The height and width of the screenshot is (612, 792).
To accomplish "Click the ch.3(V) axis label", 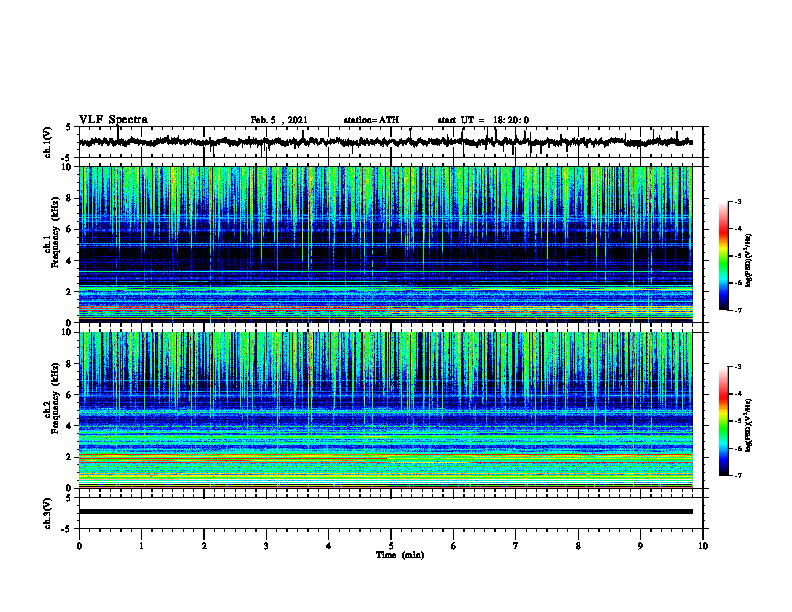I will pyautogui.click(x=48, y=514).
